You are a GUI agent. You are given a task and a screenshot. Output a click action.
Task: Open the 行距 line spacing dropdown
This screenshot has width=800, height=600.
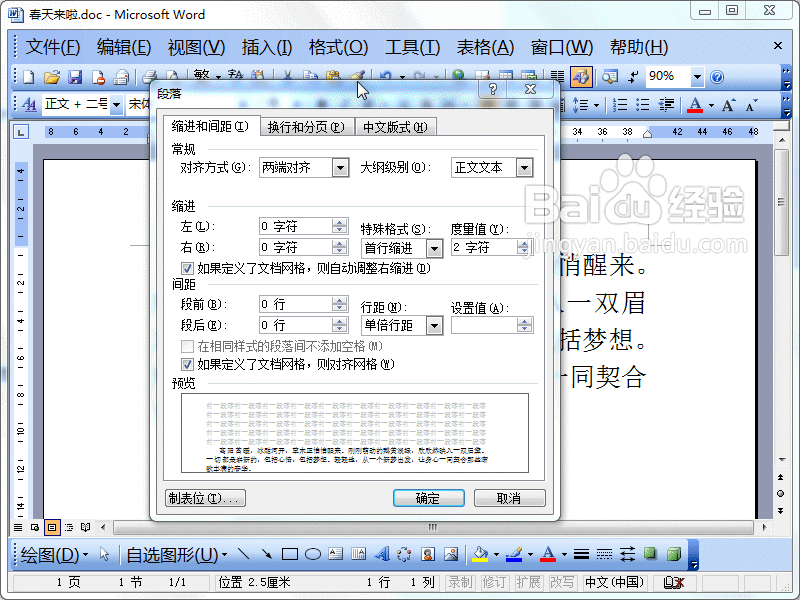(x=434, y=324)
